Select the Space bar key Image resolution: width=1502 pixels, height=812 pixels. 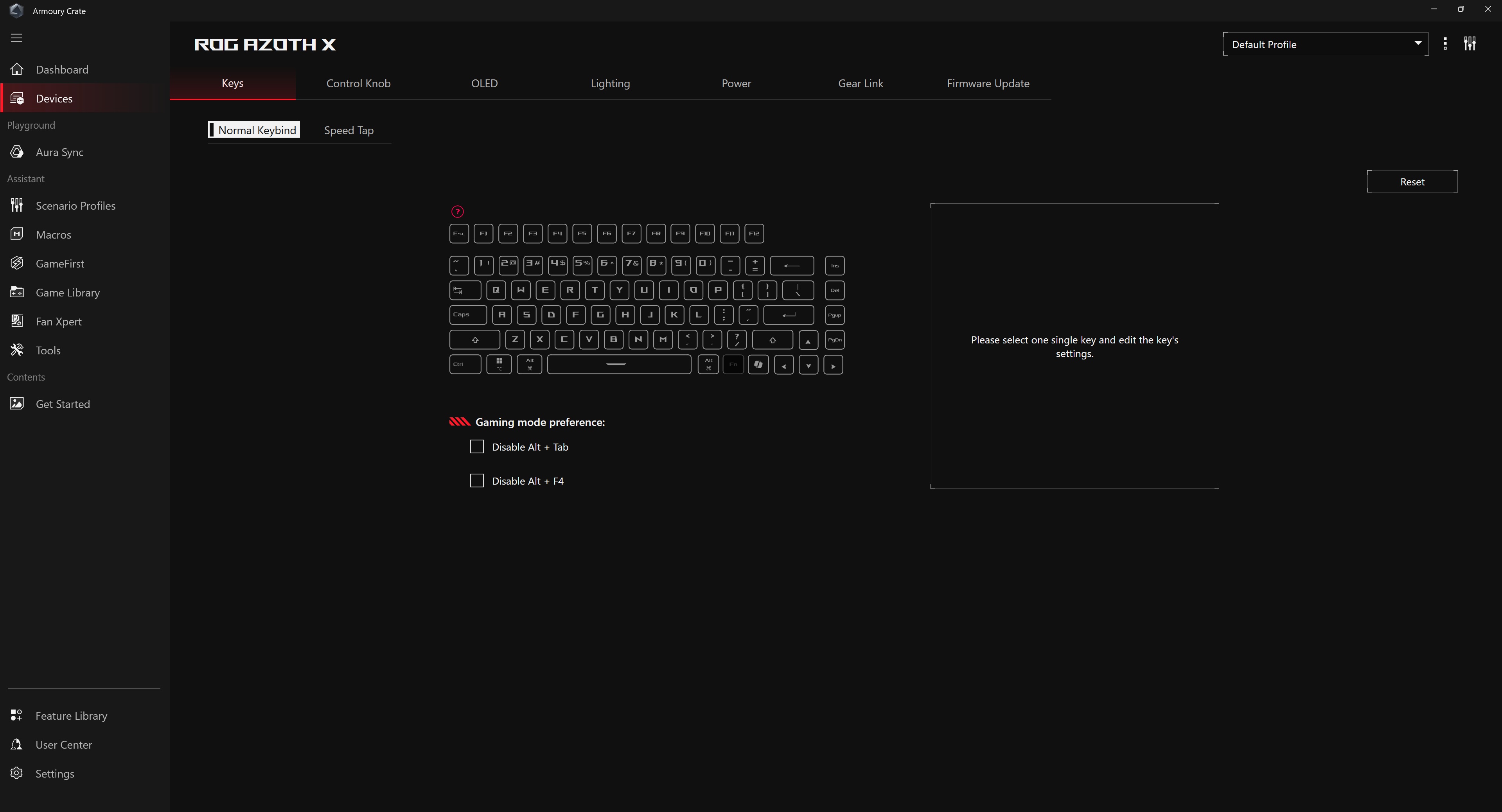[x=619, y=365]
